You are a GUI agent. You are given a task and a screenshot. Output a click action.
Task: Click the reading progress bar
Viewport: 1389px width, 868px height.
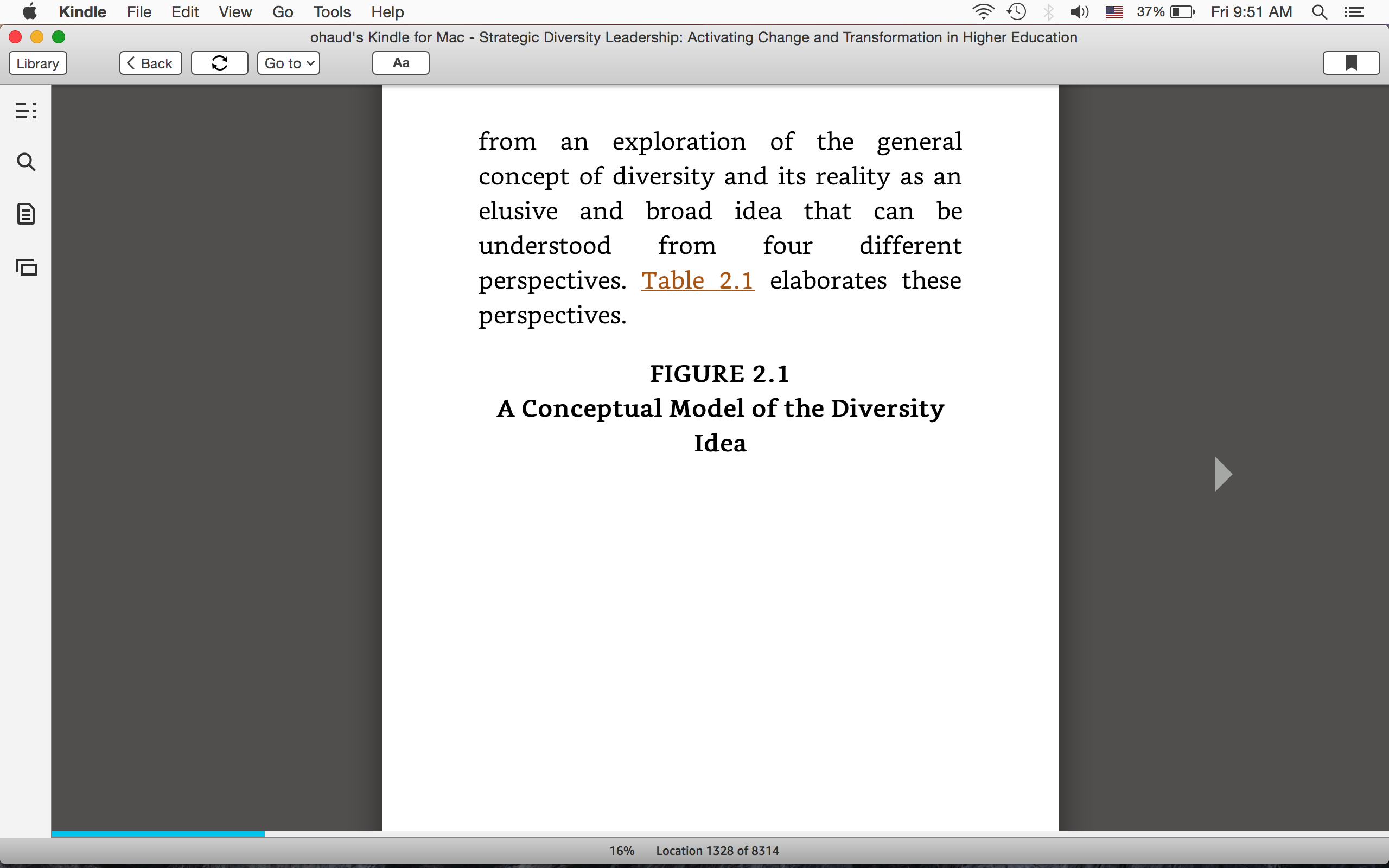tap(720, 834)
